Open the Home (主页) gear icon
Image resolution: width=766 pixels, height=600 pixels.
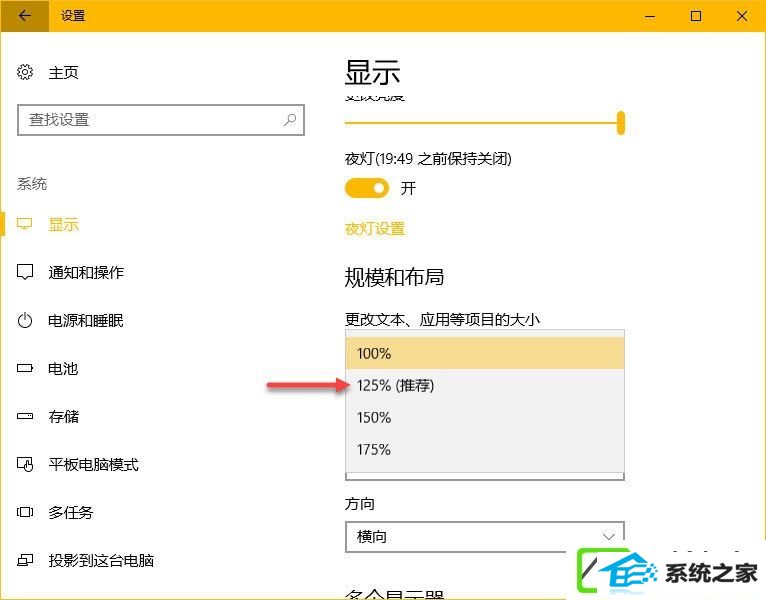point(25,72)
